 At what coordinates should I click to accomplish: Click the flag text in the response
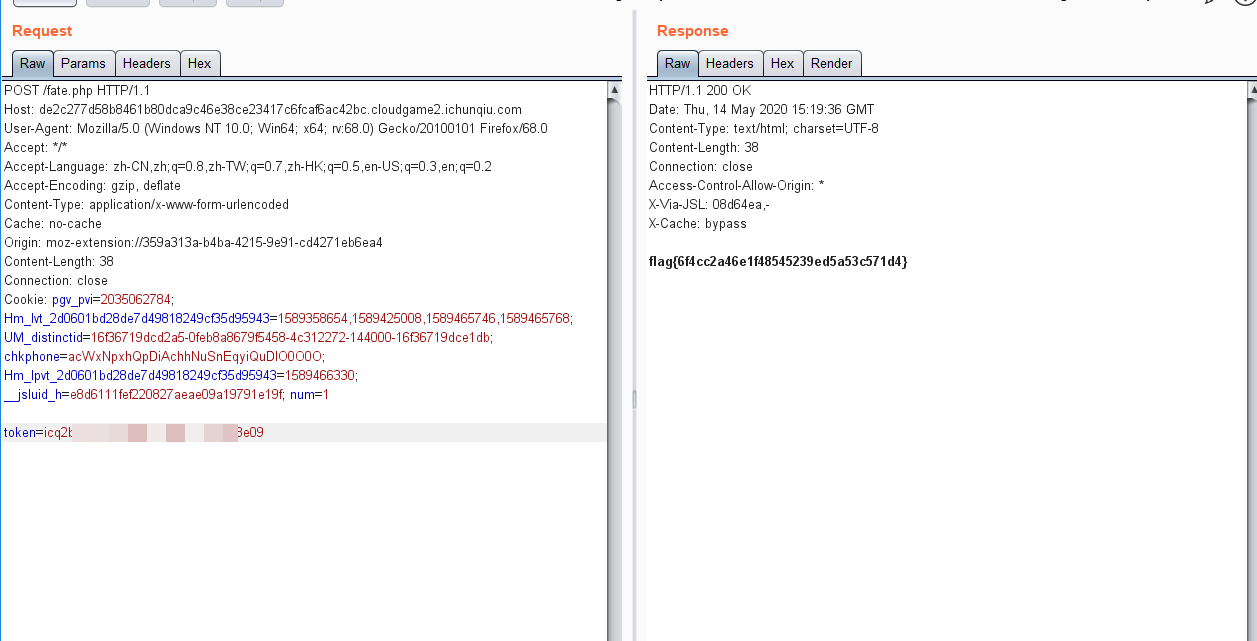(778, 262)
